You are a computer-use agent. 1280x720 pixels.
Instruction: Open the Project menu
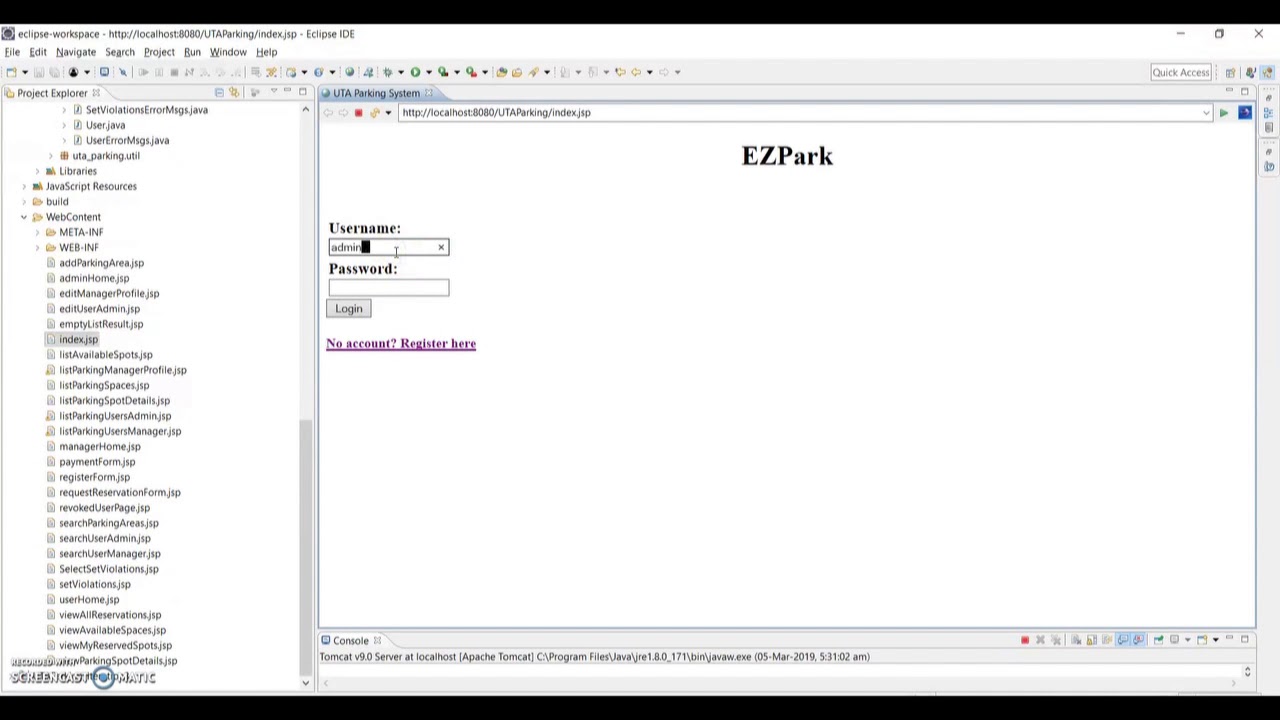pyautogui.click(x=159, y=52)
